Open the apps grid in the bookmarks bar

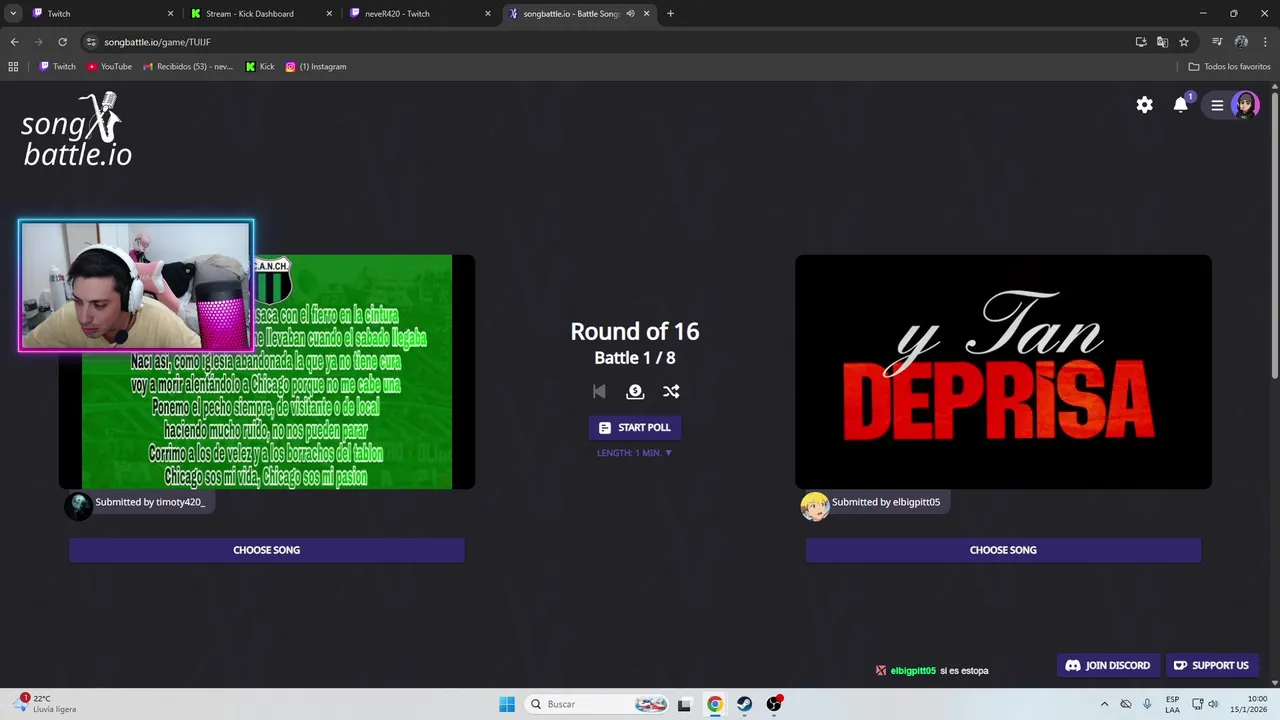click(x=13, y=67)
